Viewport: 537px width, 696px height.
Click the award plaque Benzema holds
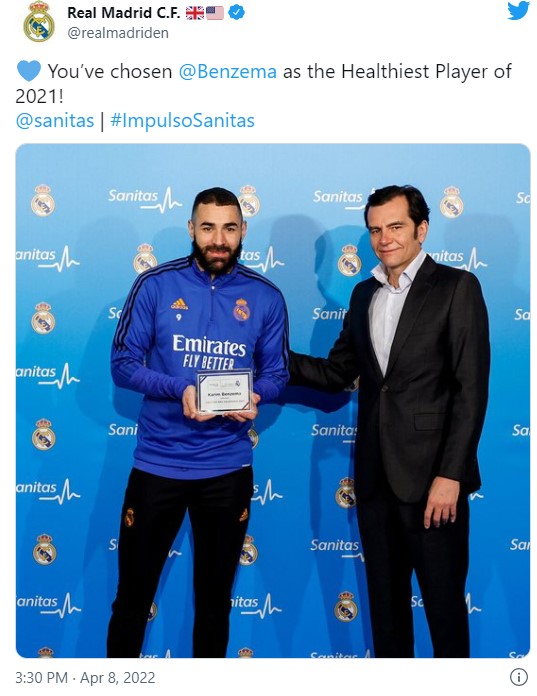pos(225,392)
